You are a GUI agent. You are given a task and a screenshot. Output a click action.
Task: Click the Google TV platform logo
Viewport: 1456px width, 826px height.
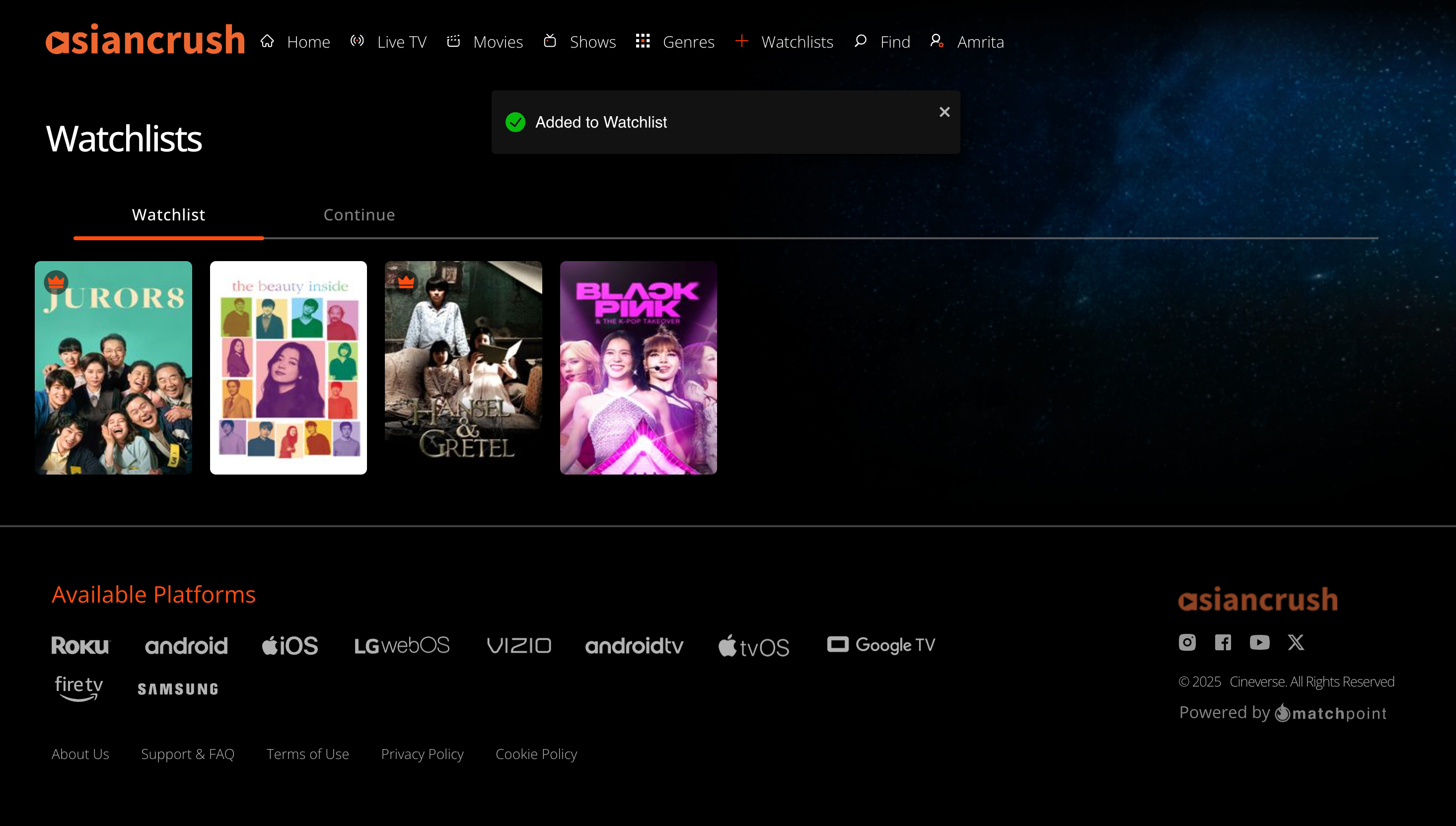[881, 644]
